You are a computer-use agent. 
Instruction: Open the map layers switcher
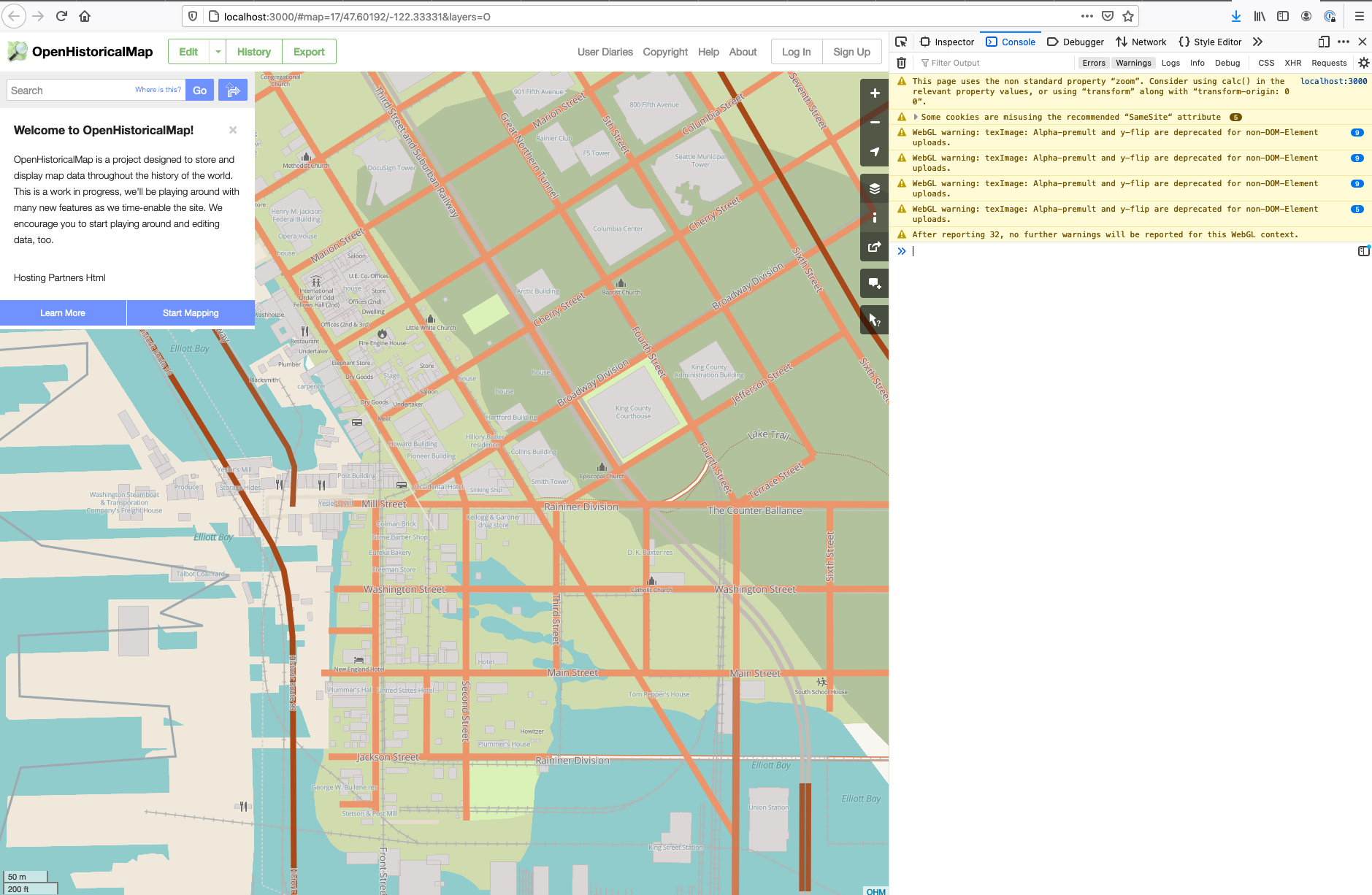[x=874, y=188]
